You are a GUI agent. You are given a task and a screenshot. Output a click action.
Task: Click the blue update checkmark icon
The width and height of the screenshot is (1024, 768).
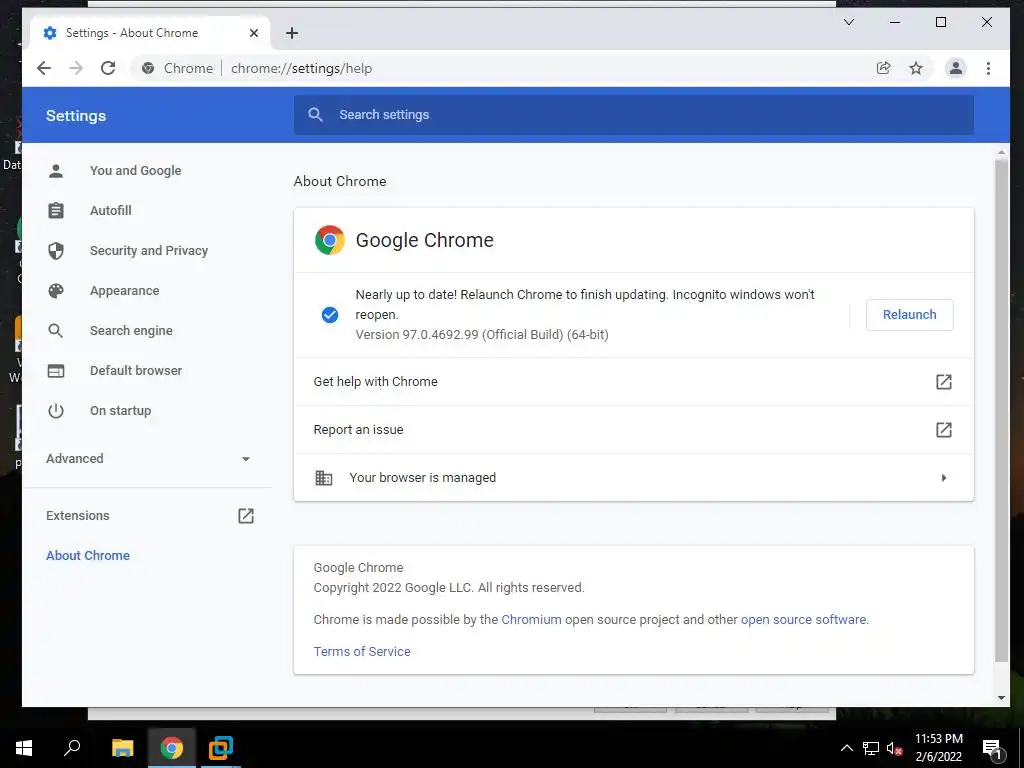pyautogui.click(x=330, y=315)
